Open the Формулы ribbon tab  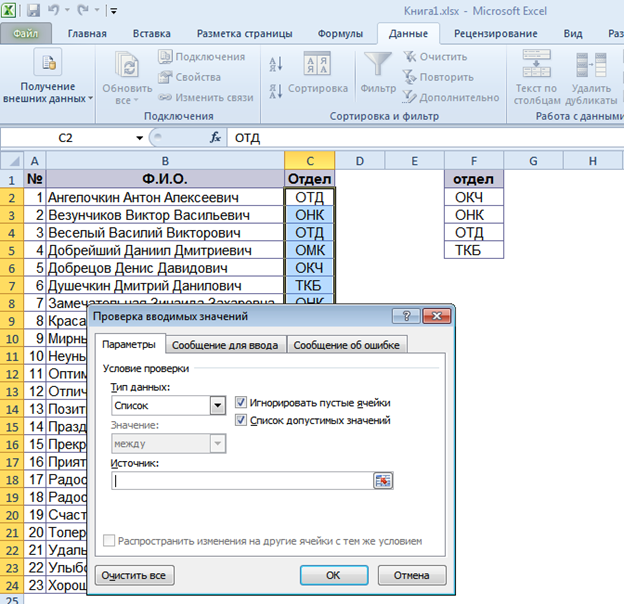340,33
